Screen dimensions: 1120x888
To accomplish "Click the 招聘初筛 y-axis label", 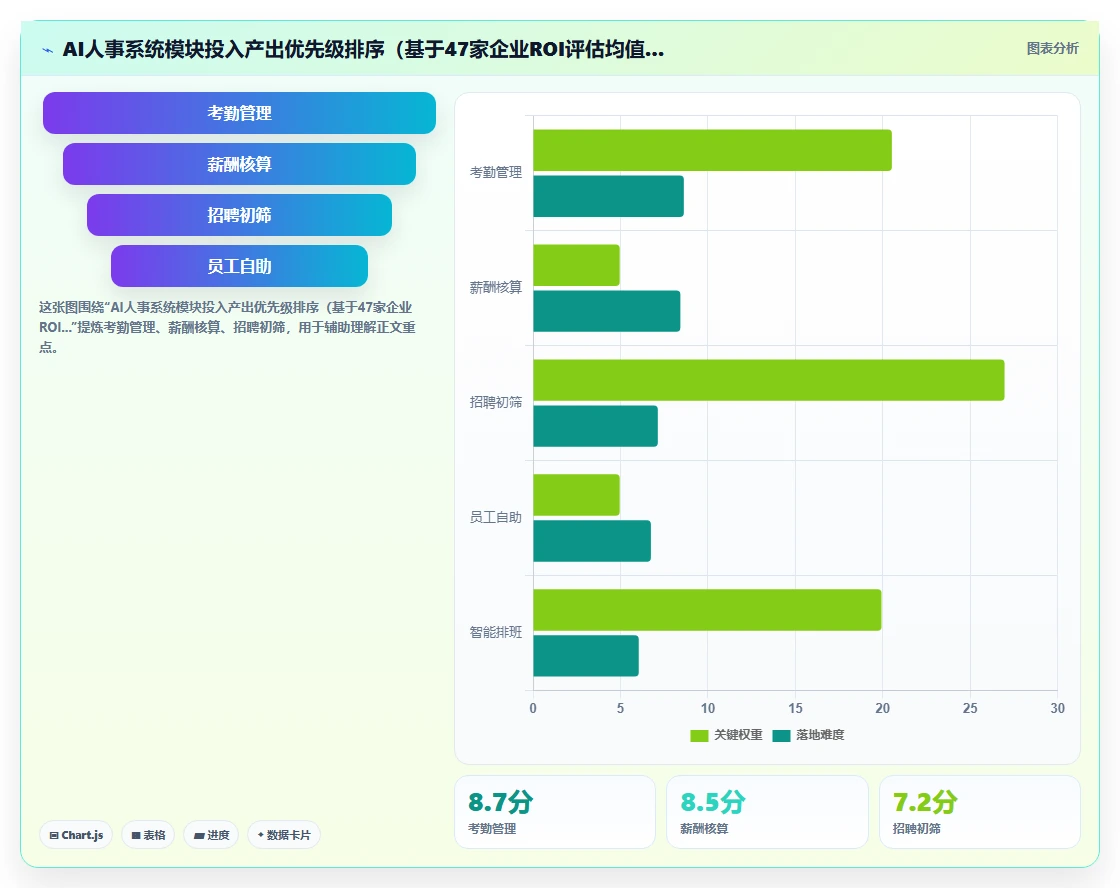I will [x=495, y=402].
